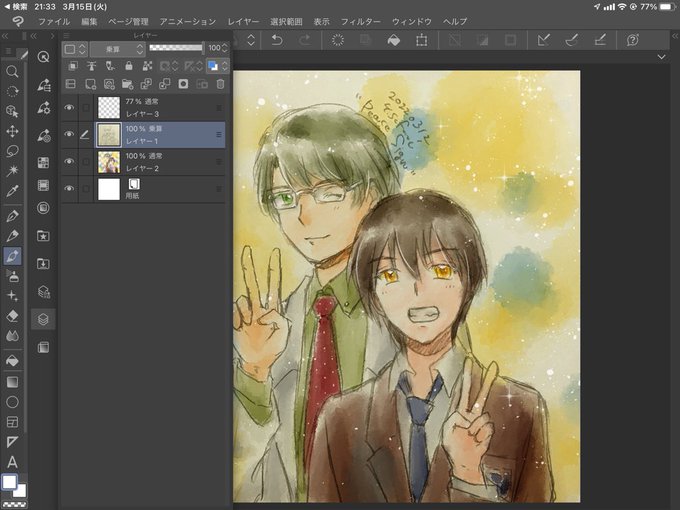Hide the 用紙 paper layer

(69, 189)
